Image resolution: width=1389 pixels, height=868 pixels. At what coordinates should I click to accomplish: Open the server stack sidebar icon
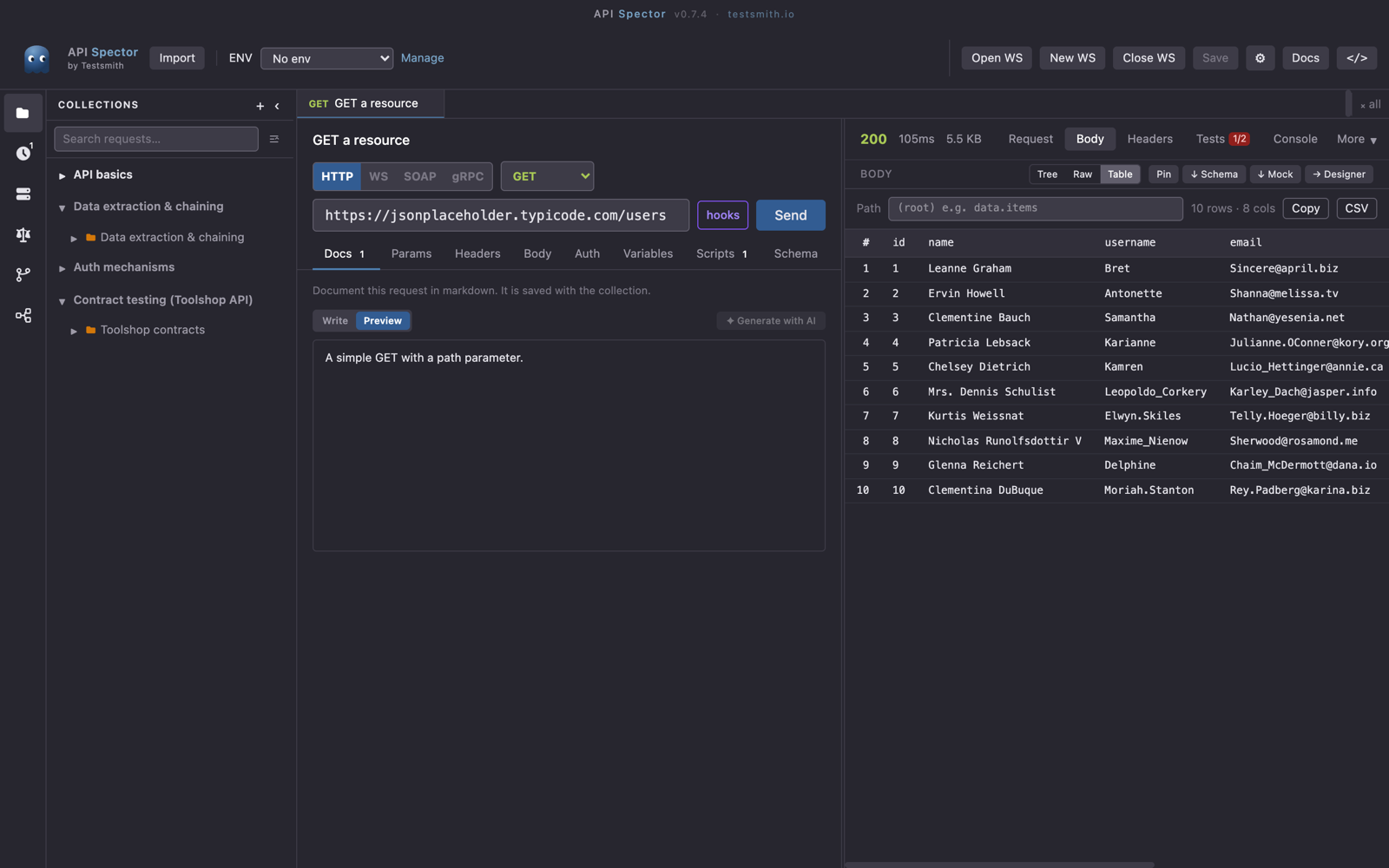click(x=23, y=194)
